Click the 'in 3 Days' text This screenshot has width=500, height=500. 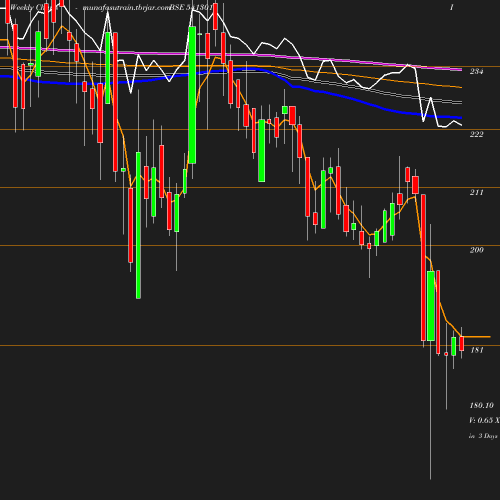pyautogui.click(x=483, y=436)
